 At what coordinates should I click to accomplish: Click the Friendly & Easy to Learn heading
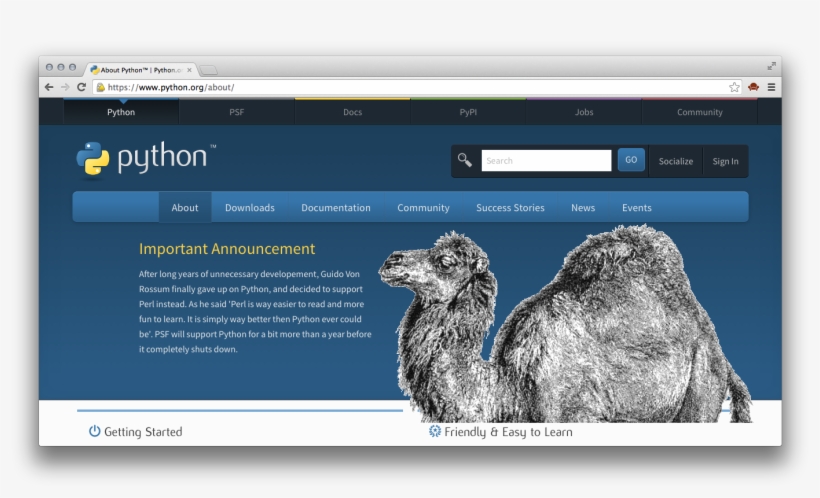[508, 432]
